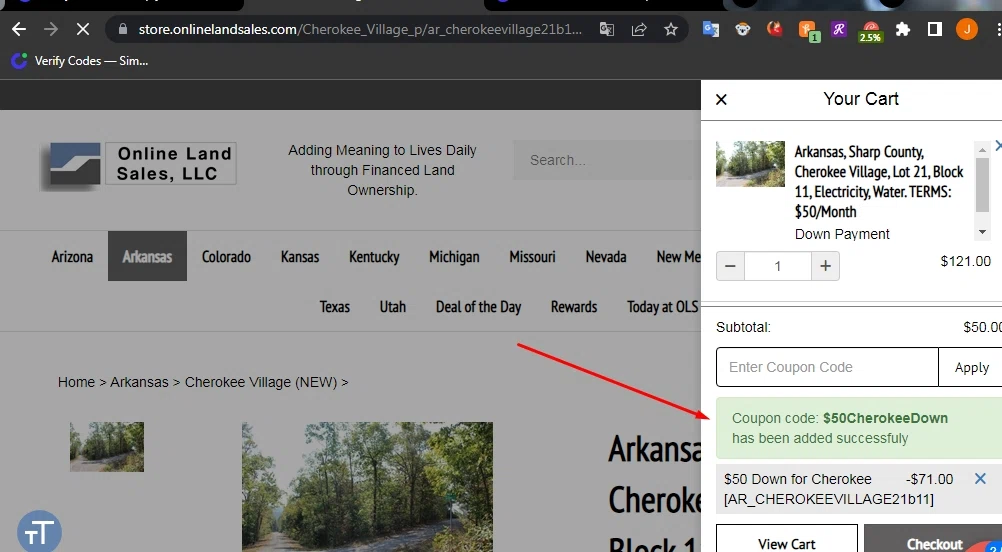Click the address bar URL
1002x552 pixels.
coord(360,29)
